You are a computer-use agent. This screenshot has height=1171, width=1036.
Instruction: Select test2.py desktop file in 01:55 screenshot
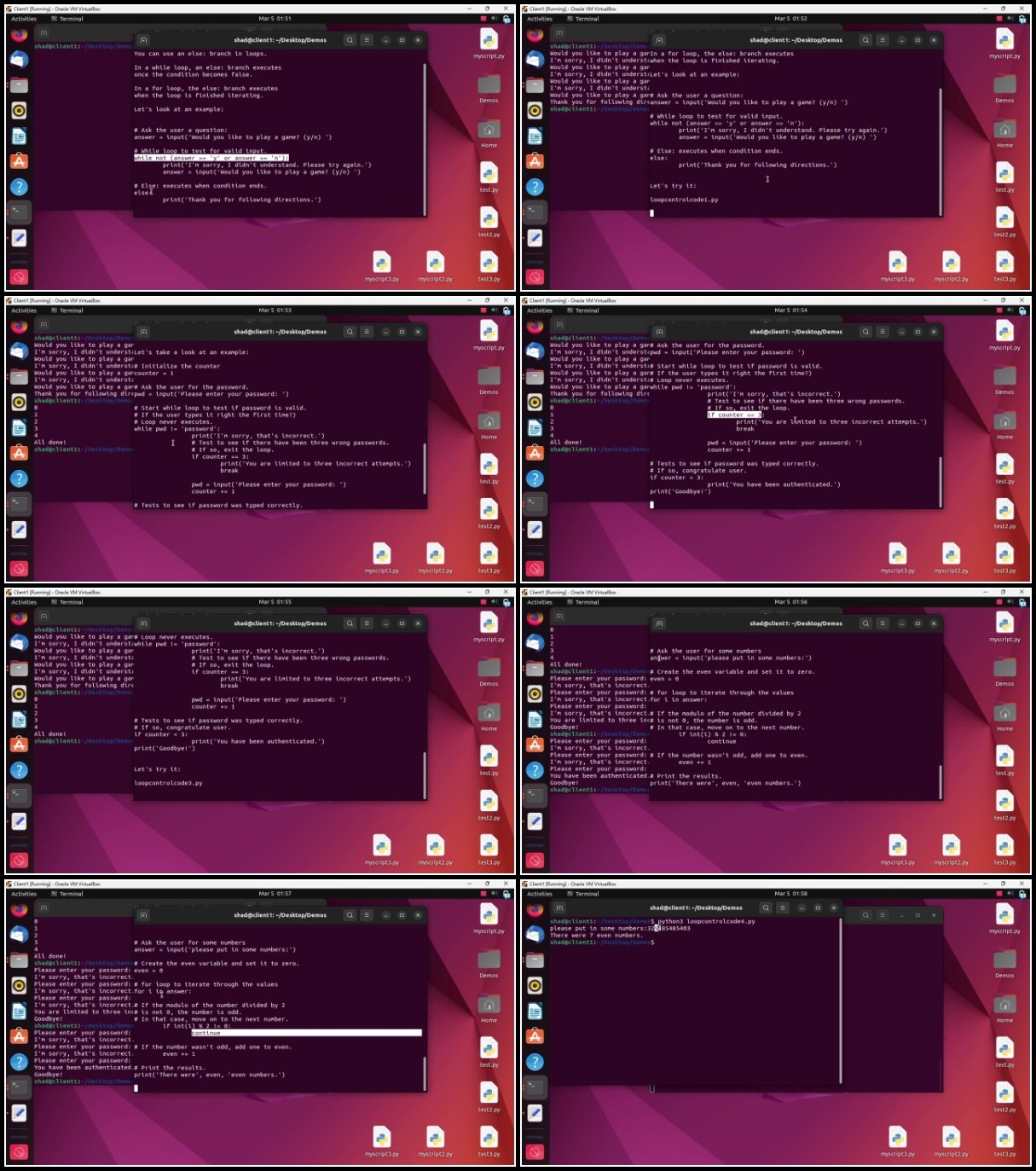pos(489,805)
